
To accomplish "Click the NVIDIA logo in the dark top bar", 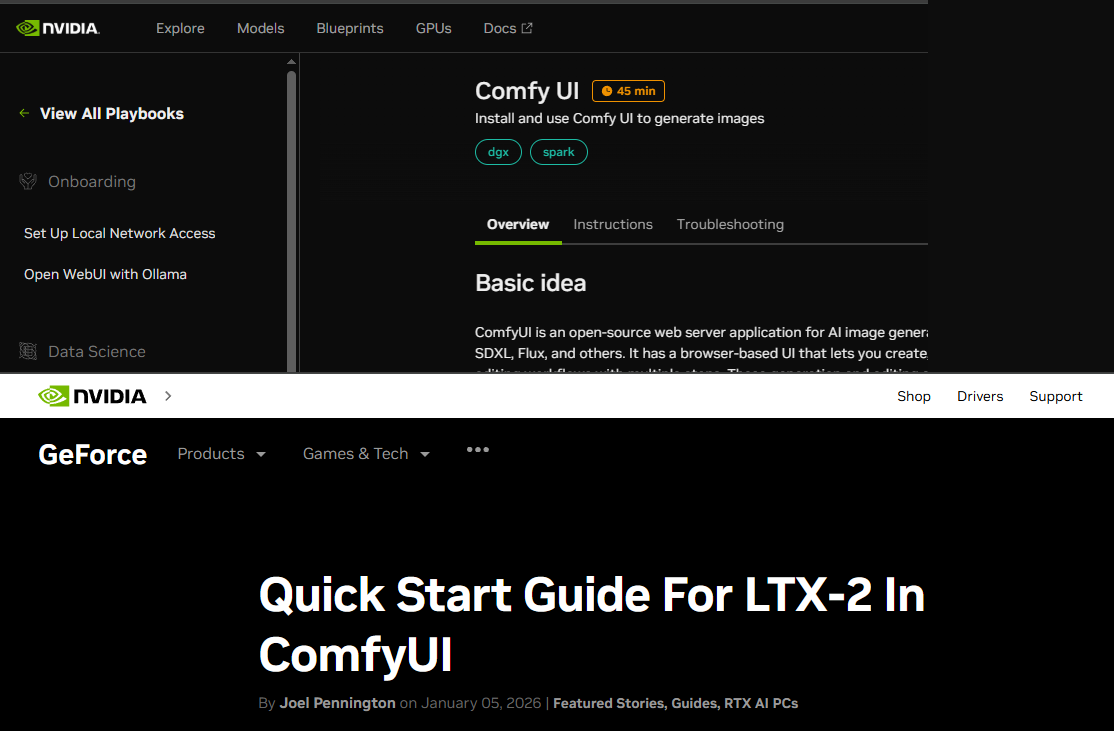I will (x=58, y=28).
